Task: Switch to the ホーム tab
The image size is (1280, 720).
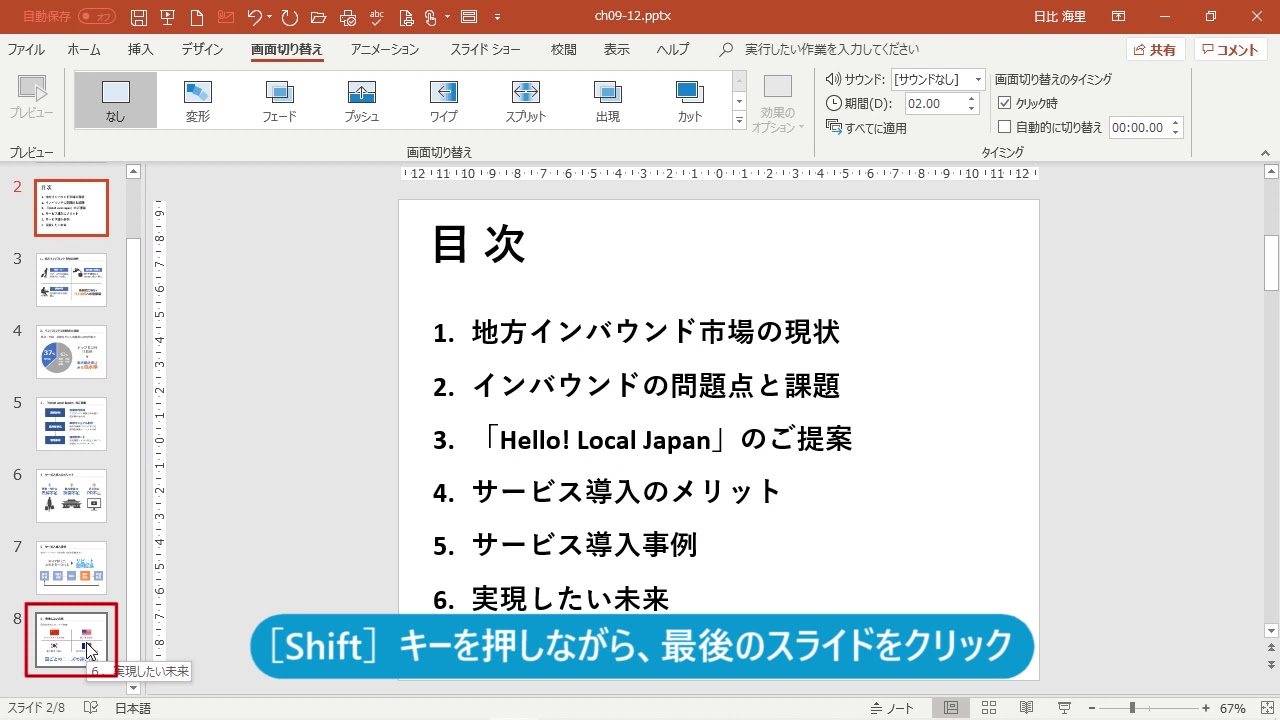Action: pos(84,50)
